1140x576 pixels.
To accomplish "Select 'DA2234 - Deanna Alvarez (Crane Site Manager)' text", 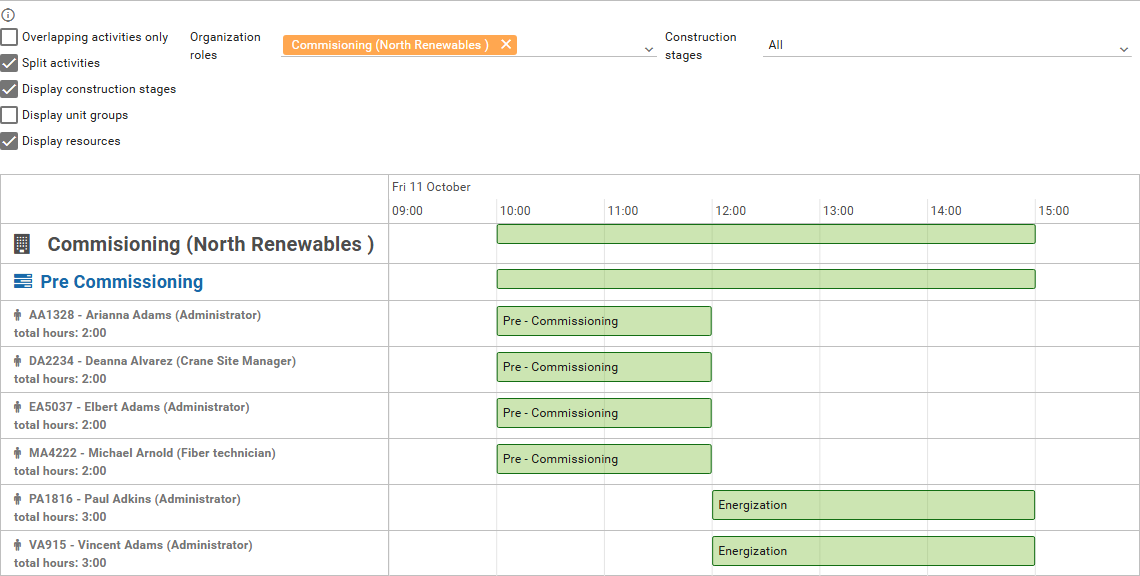I will pyautogui.click(x=162, y=361).
